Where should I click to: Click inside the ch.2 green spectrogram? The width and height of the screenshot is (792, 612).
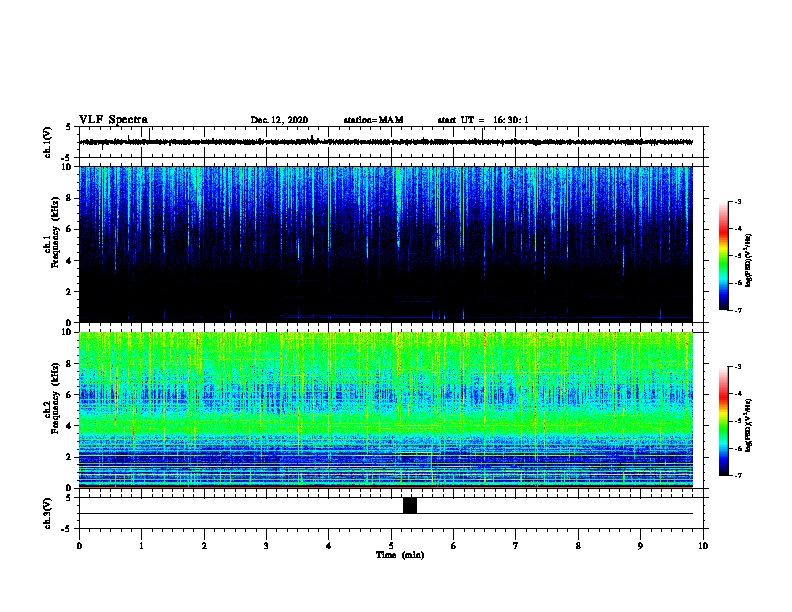(x=386, y=410)
